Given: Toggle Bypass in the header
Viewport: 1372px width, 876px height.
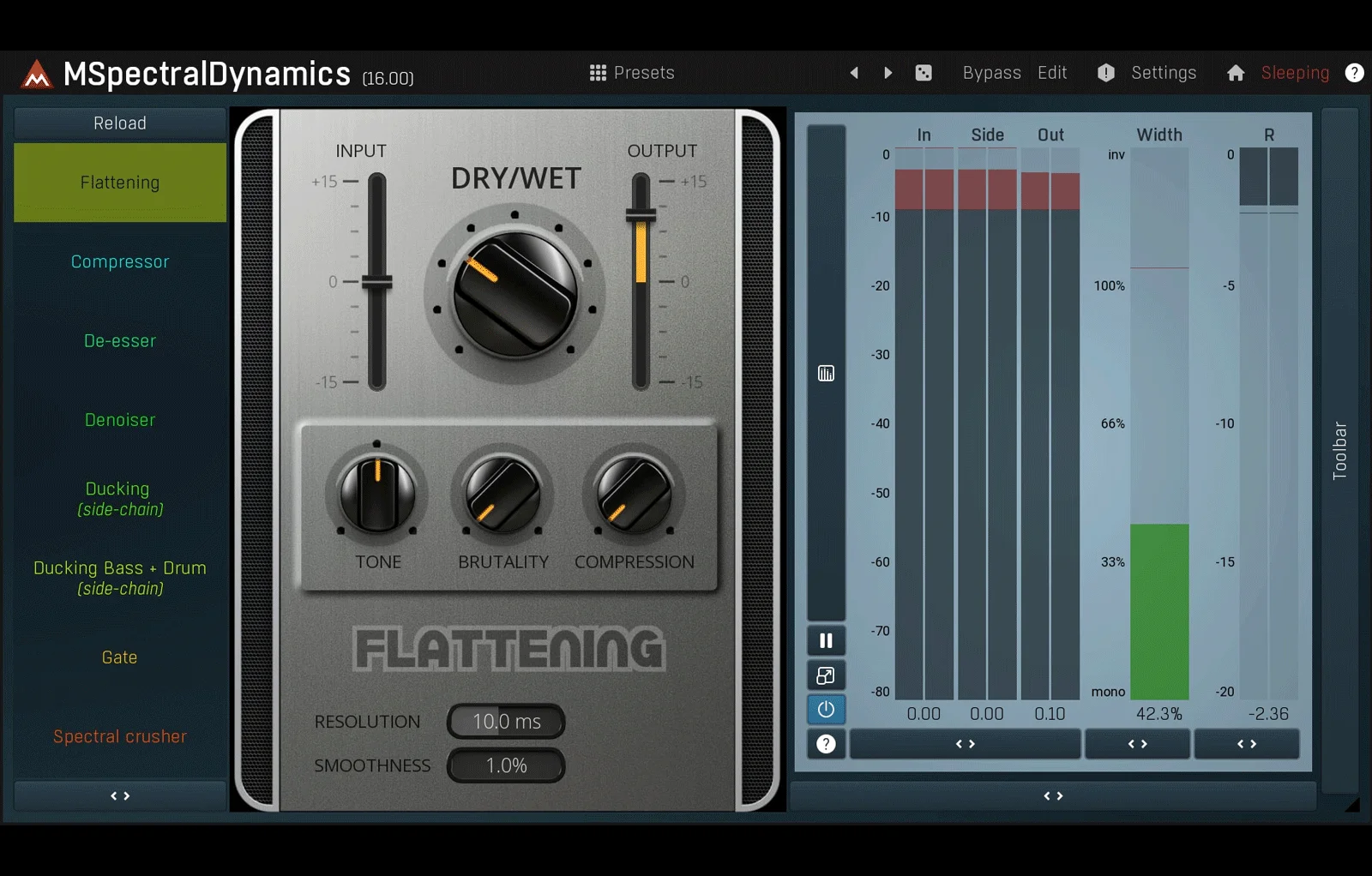Looking at the screenshot, I should coord(991,73).
